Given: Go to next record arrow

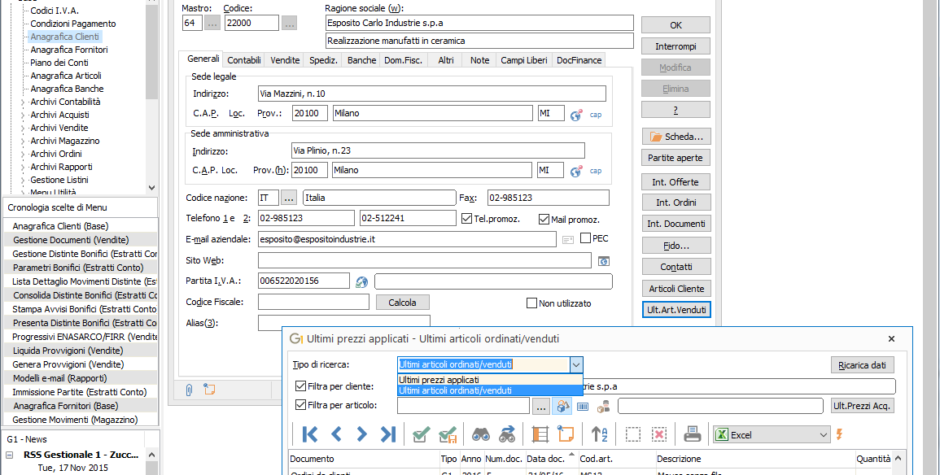Looking at the screenshot, I should coord(361,434).
